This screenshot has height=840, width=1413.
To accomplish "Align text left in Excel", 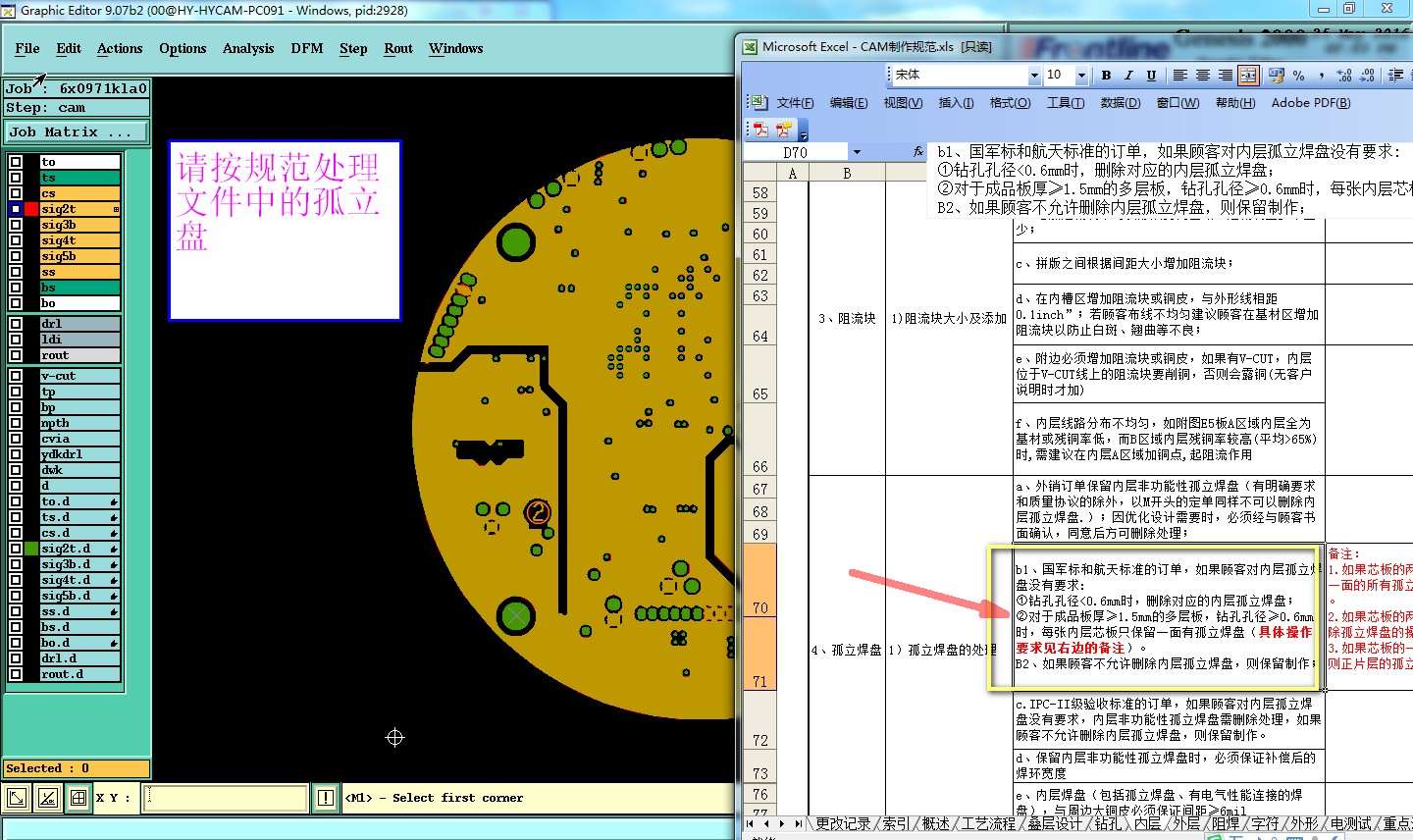I will (x=1180, y=76).
